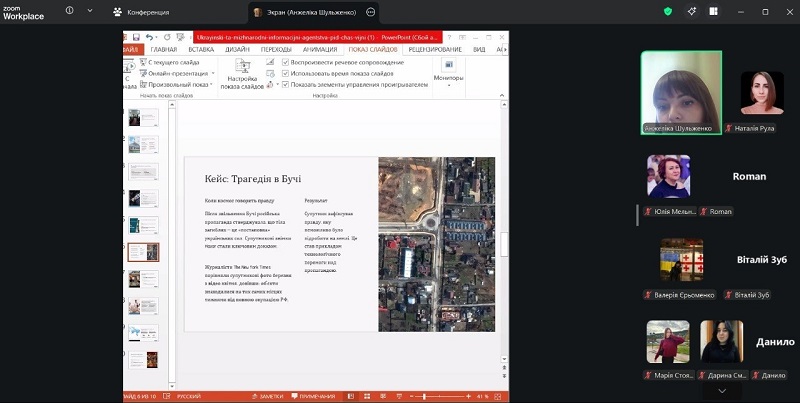The width and height of the screenshot is (800, 403).
Task: Click the Zoom encryption shield icon
Action: (x=668, y=12)
